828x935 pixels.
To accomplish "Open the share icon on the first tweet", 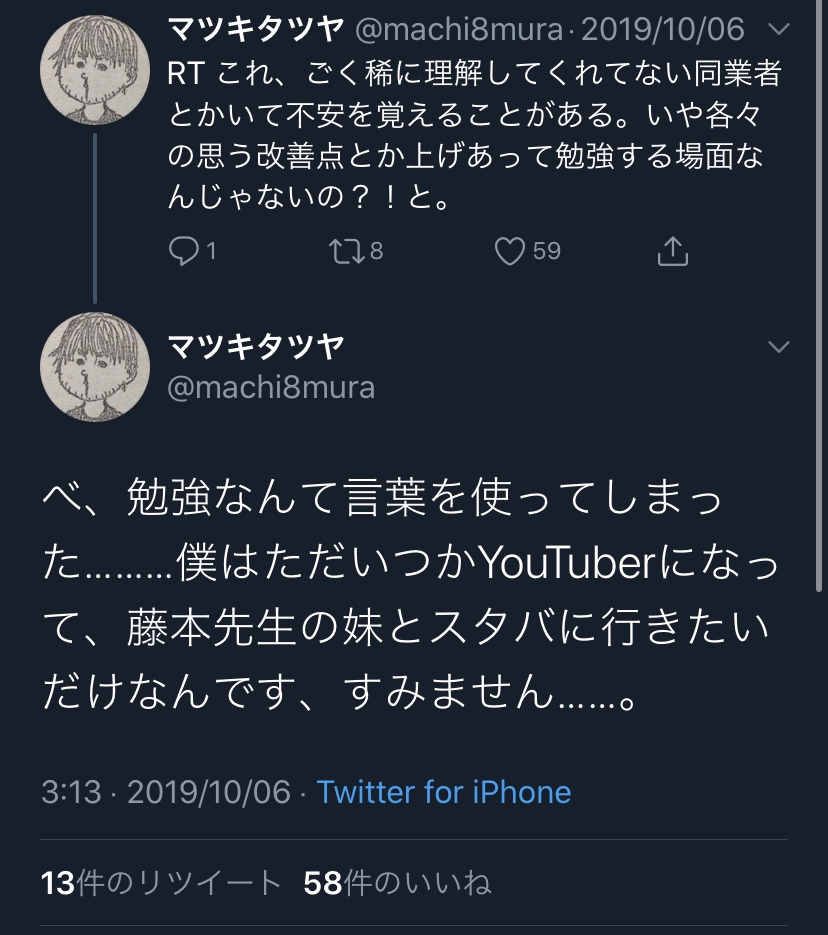I will point(672,251).
